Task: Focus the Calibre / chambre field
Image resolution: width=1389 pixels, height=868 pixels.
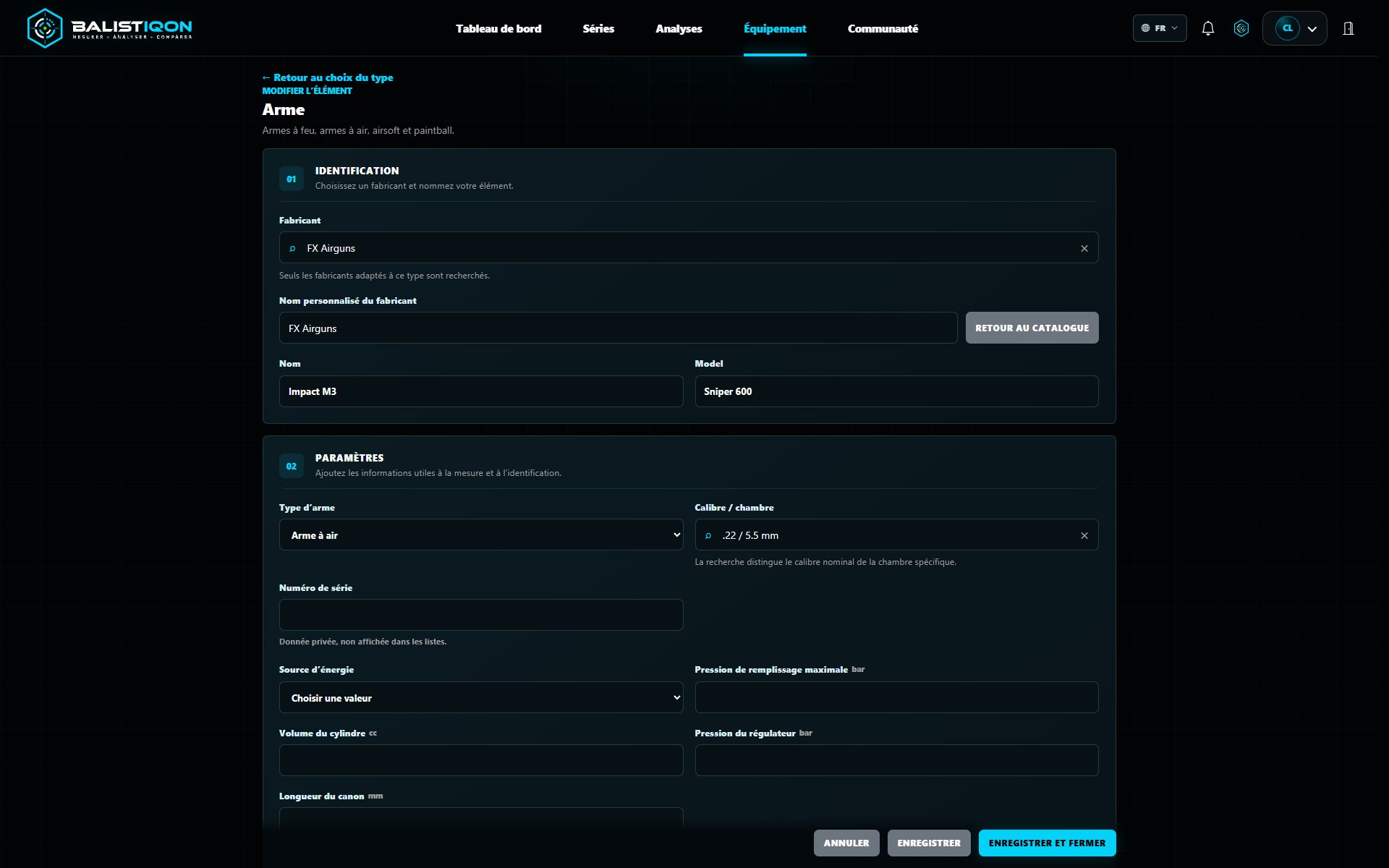Action: 896,535
